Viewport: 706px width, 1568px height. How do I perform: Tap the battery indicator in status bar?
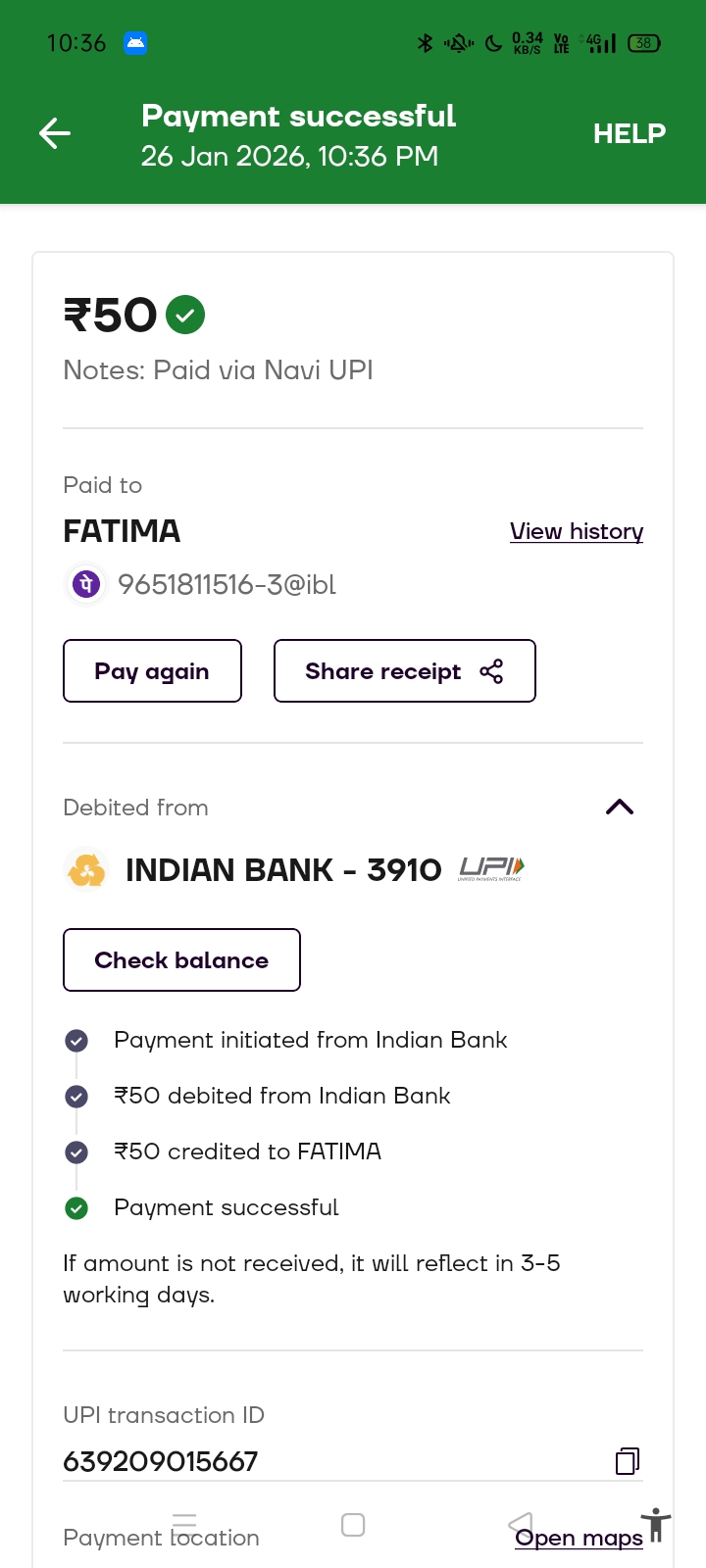click(x=644, y=43)
